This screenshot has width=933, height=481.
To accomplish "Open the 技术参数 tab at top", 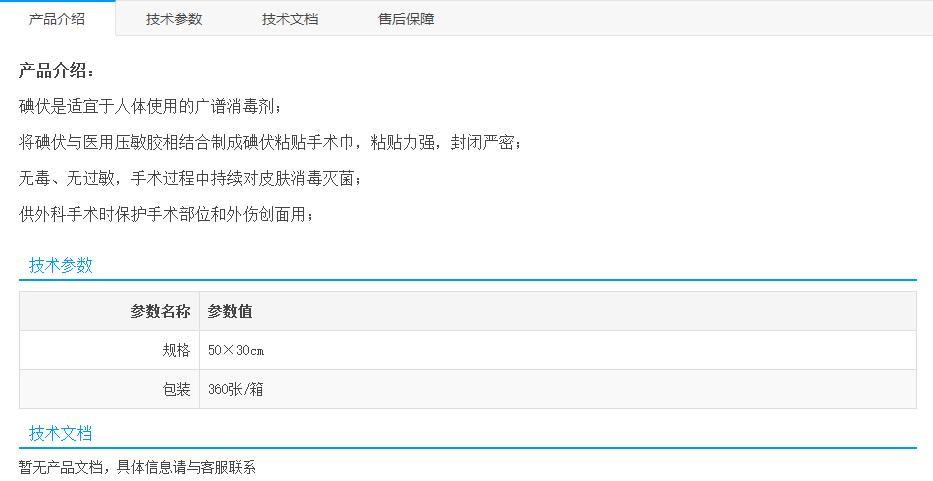I will [x=174, y=19].
